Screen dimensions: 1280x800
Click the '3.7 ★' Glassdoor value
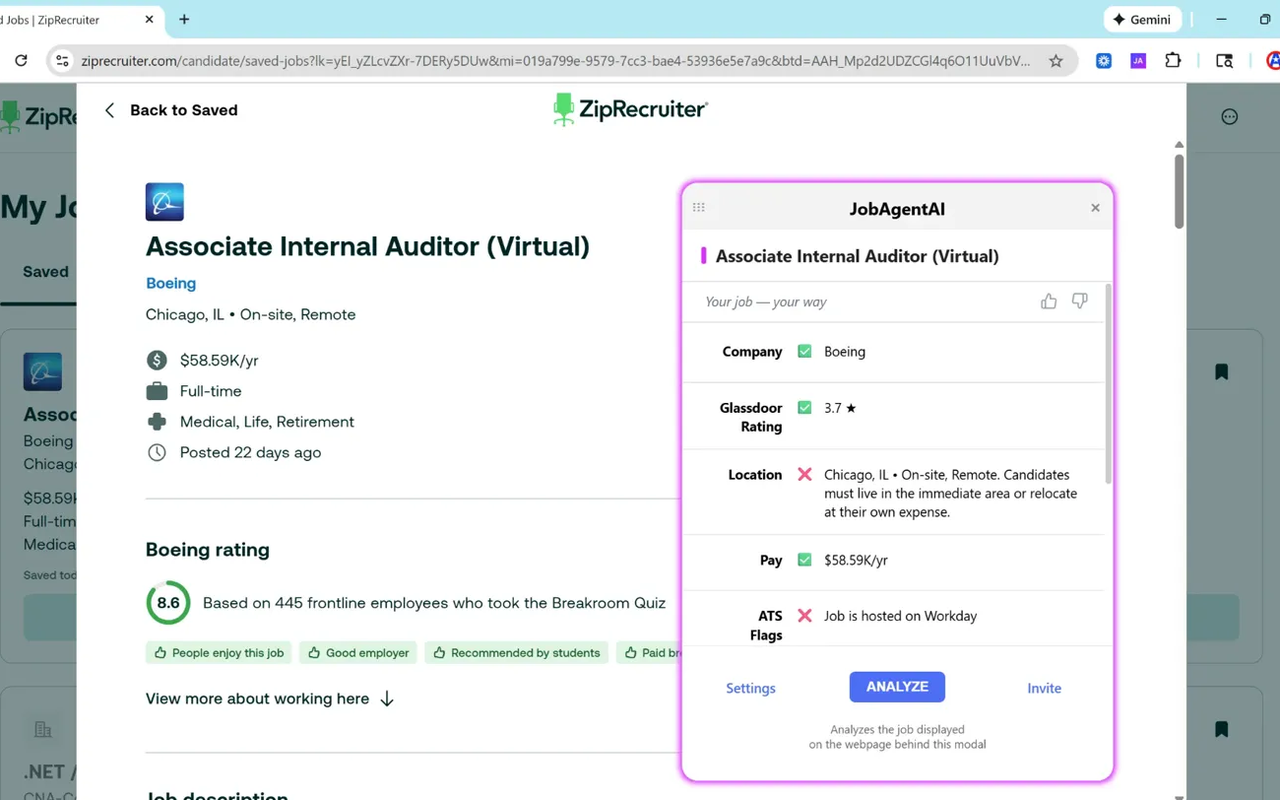840,408
